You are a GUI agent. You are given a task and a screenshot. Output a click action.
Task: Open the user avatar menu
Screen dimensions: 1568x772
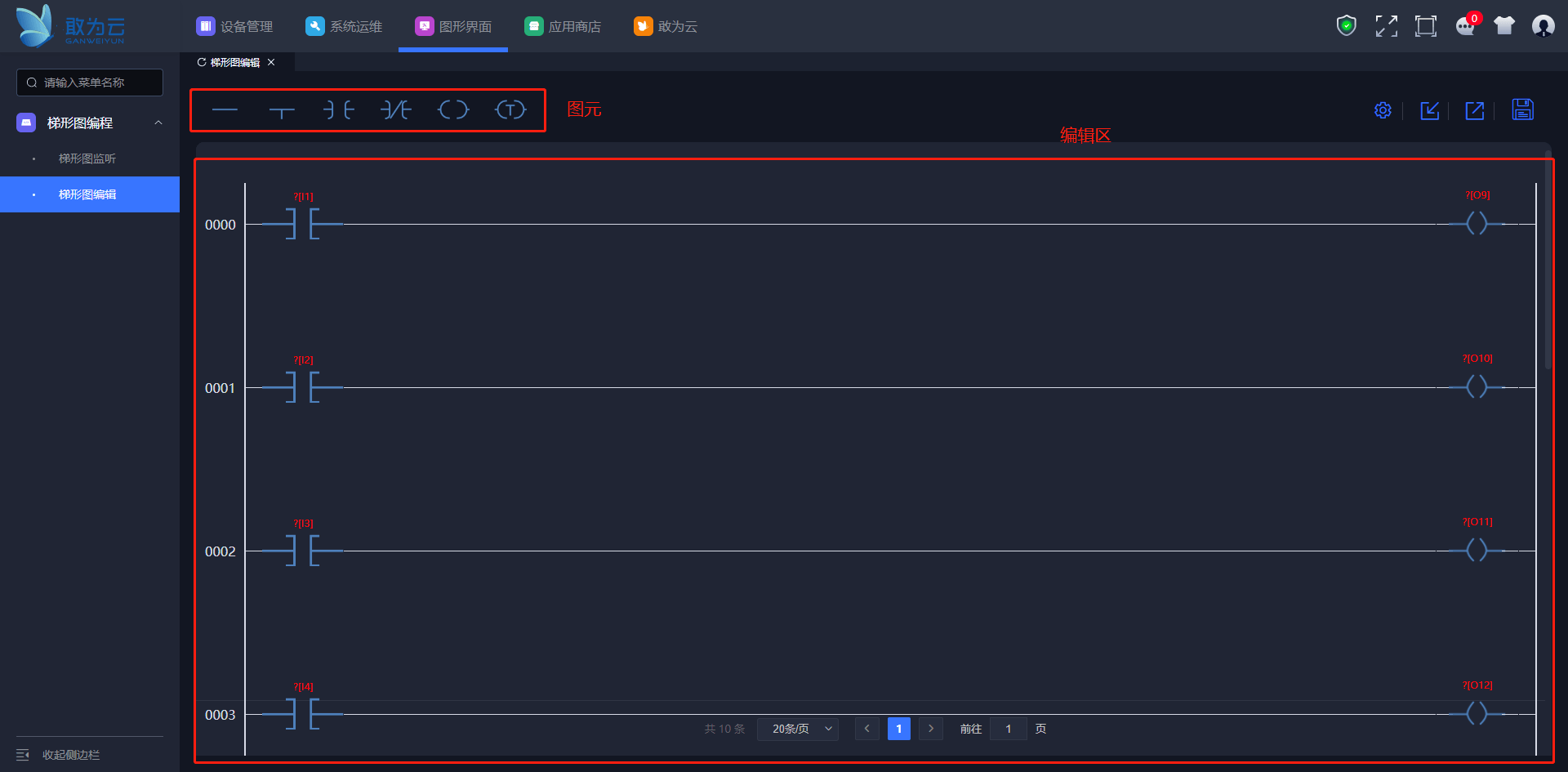[x=1543, y=26]
